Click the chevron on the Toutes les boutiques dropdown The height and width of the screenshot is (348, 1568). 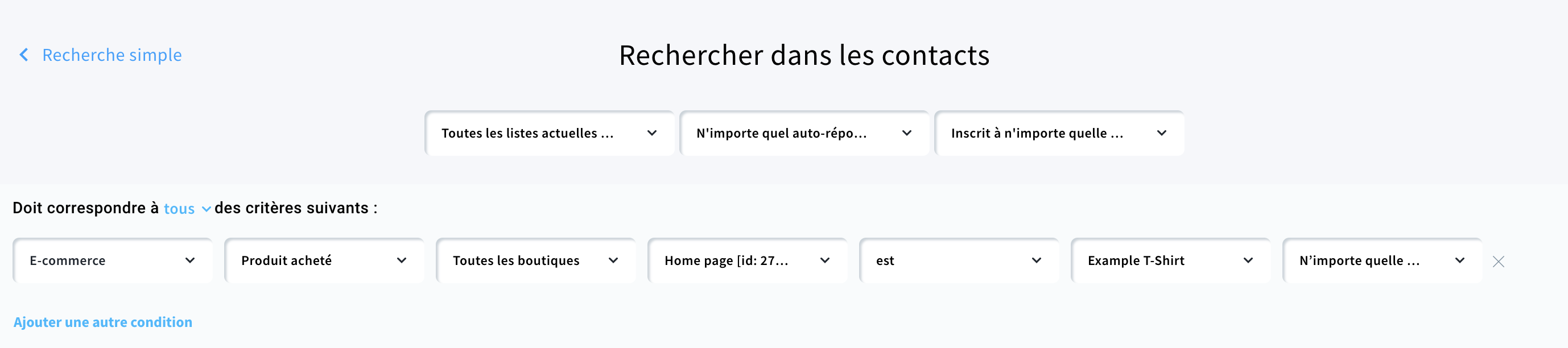tap(613, 260)
